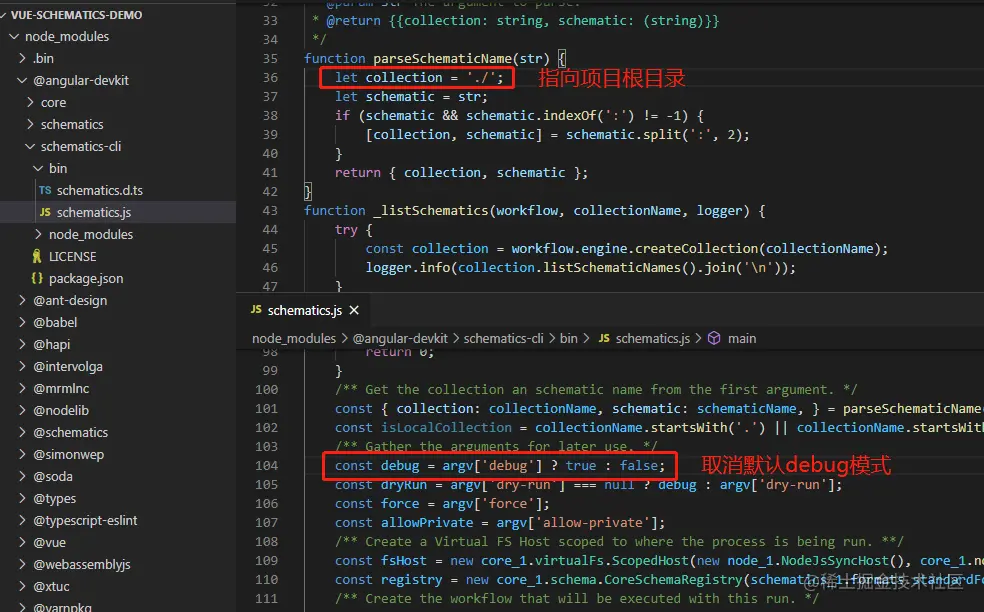Click the schematics.js breadcrumb segment

[x=653, y=338]
